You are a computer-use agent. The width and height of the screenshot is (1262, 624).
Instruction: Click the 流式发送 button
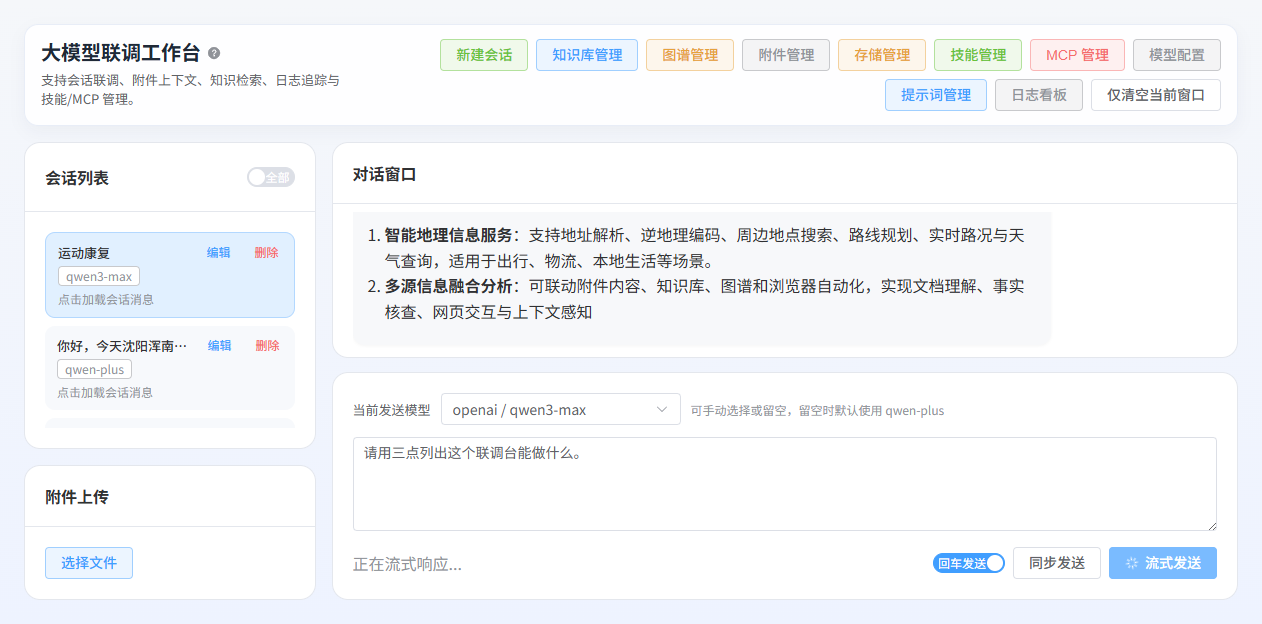[1163, 563]
